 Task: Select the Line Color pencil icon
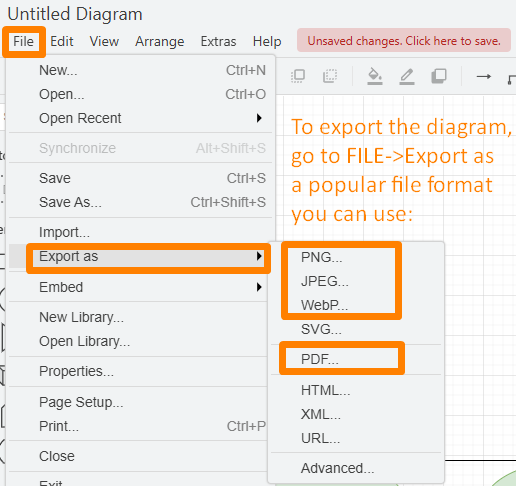tap(407, 76)
